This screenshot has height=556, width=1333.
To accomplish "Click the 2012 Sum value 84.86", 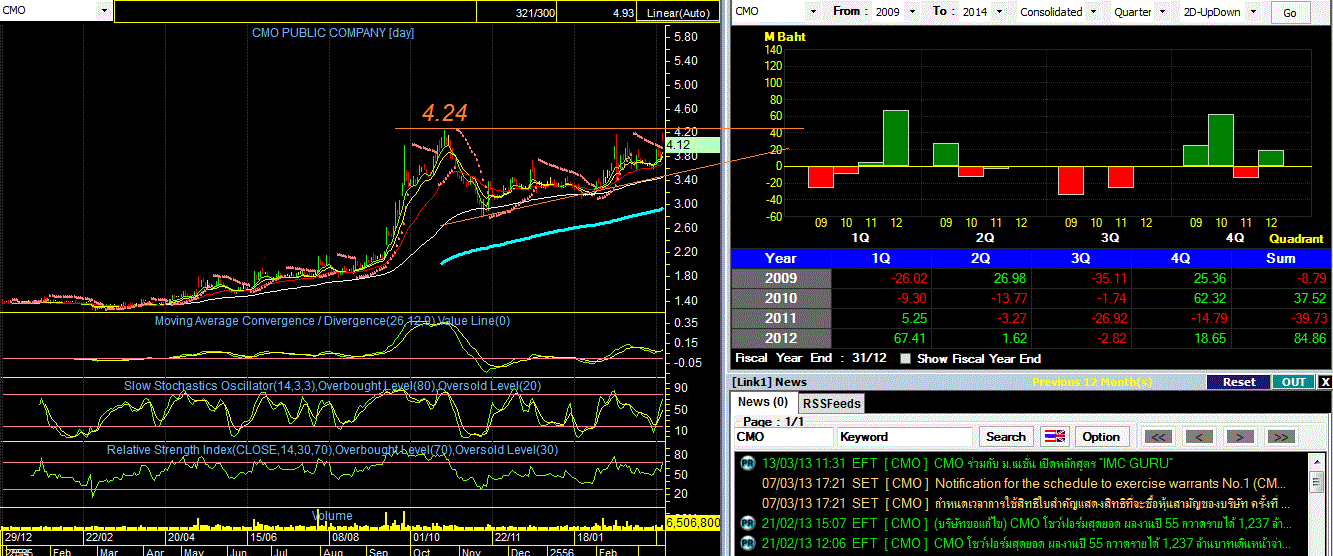I will tap(1309, 338).
